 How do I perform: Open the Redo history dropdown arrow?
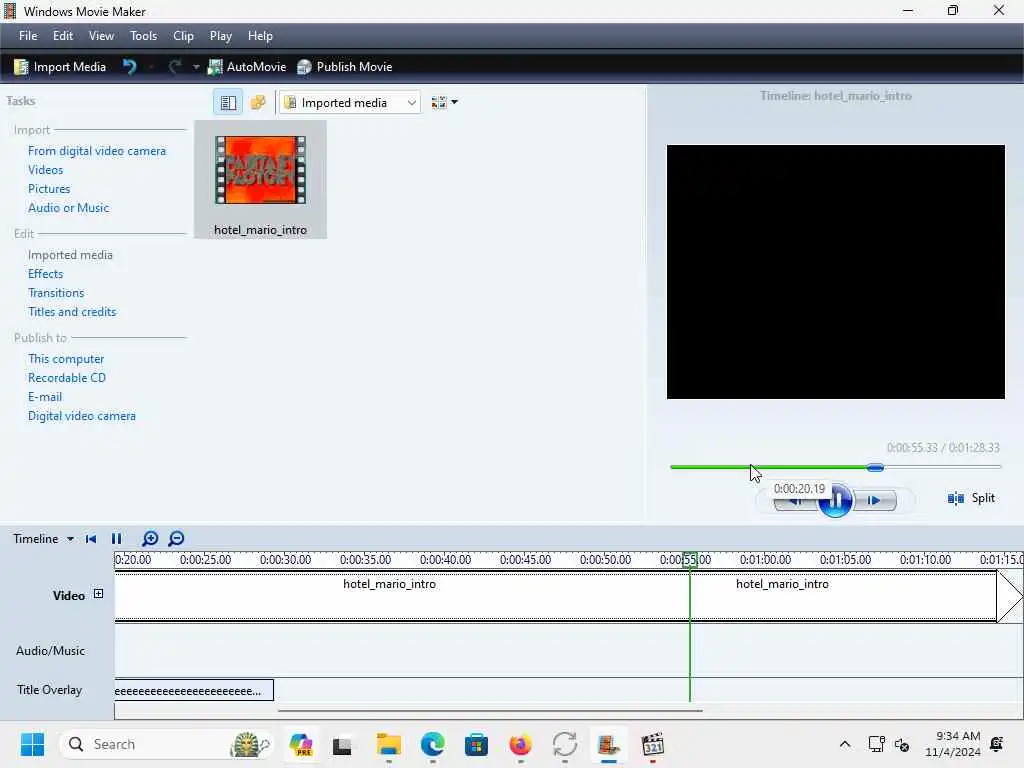click(195, 67)
